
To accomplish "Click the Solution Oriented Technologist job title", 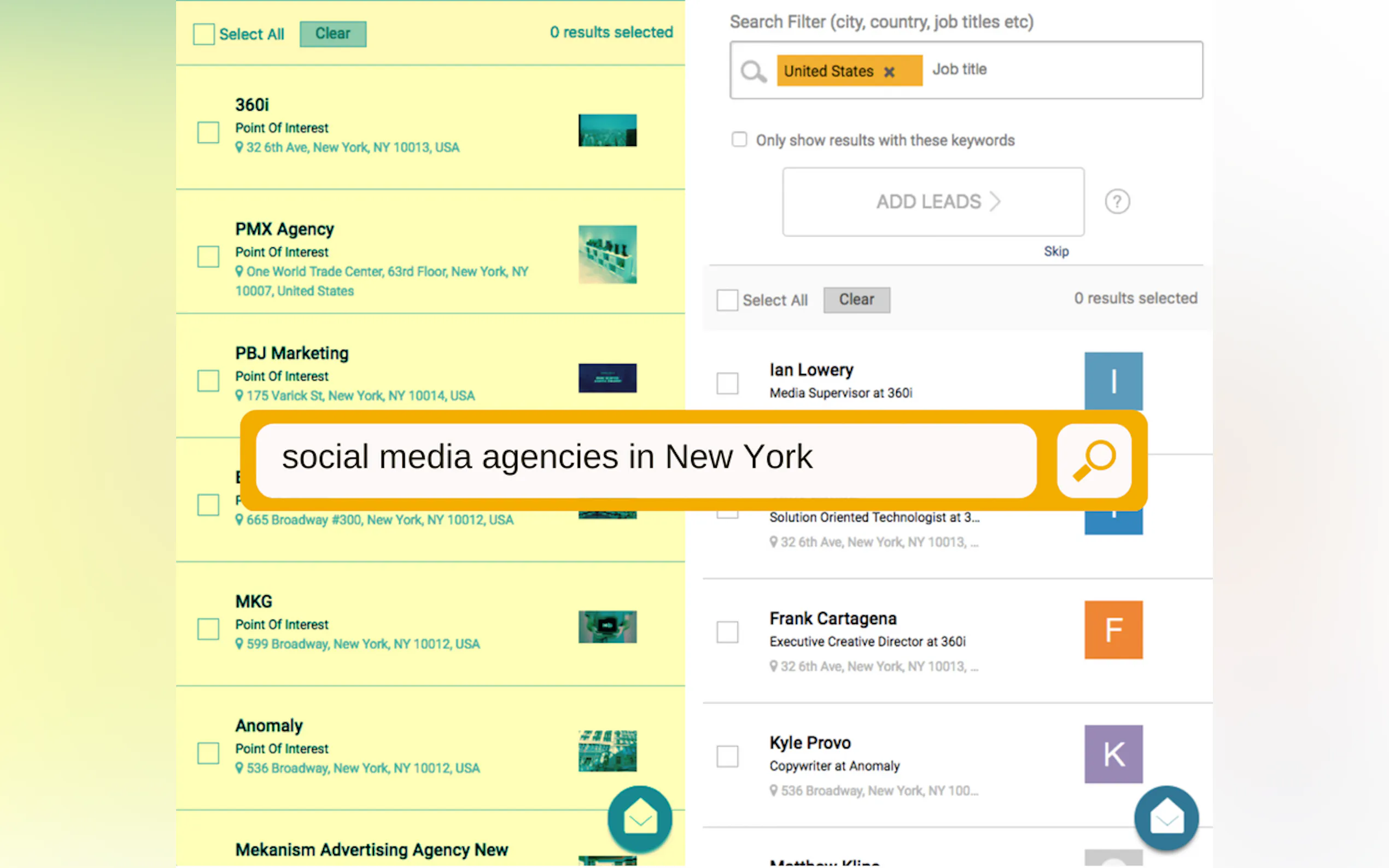I will 874,517.
